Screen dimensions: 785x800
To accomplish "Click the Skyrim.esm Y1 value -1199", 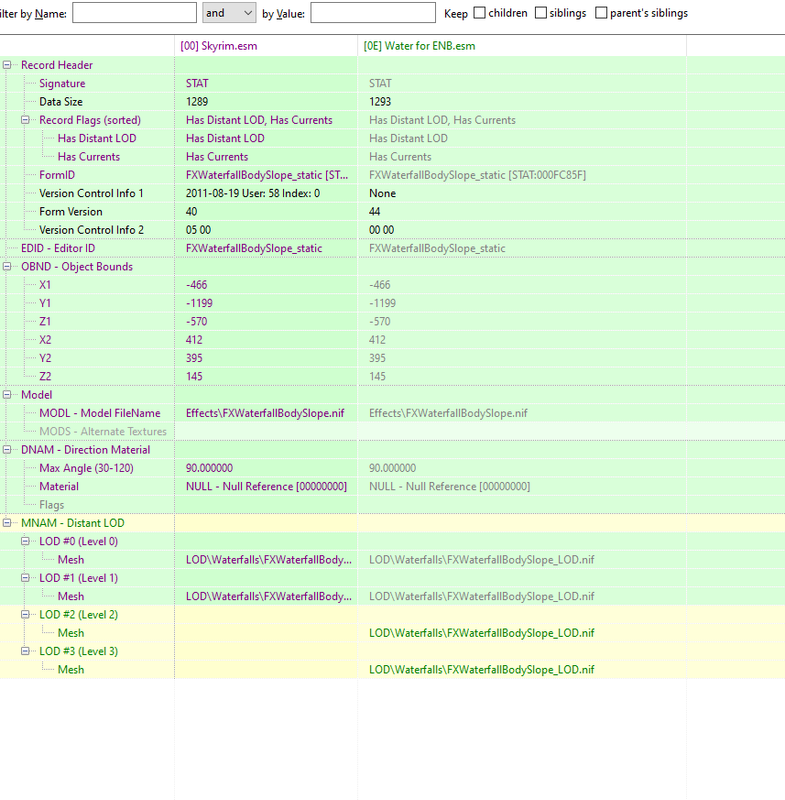I will point(199,303).
